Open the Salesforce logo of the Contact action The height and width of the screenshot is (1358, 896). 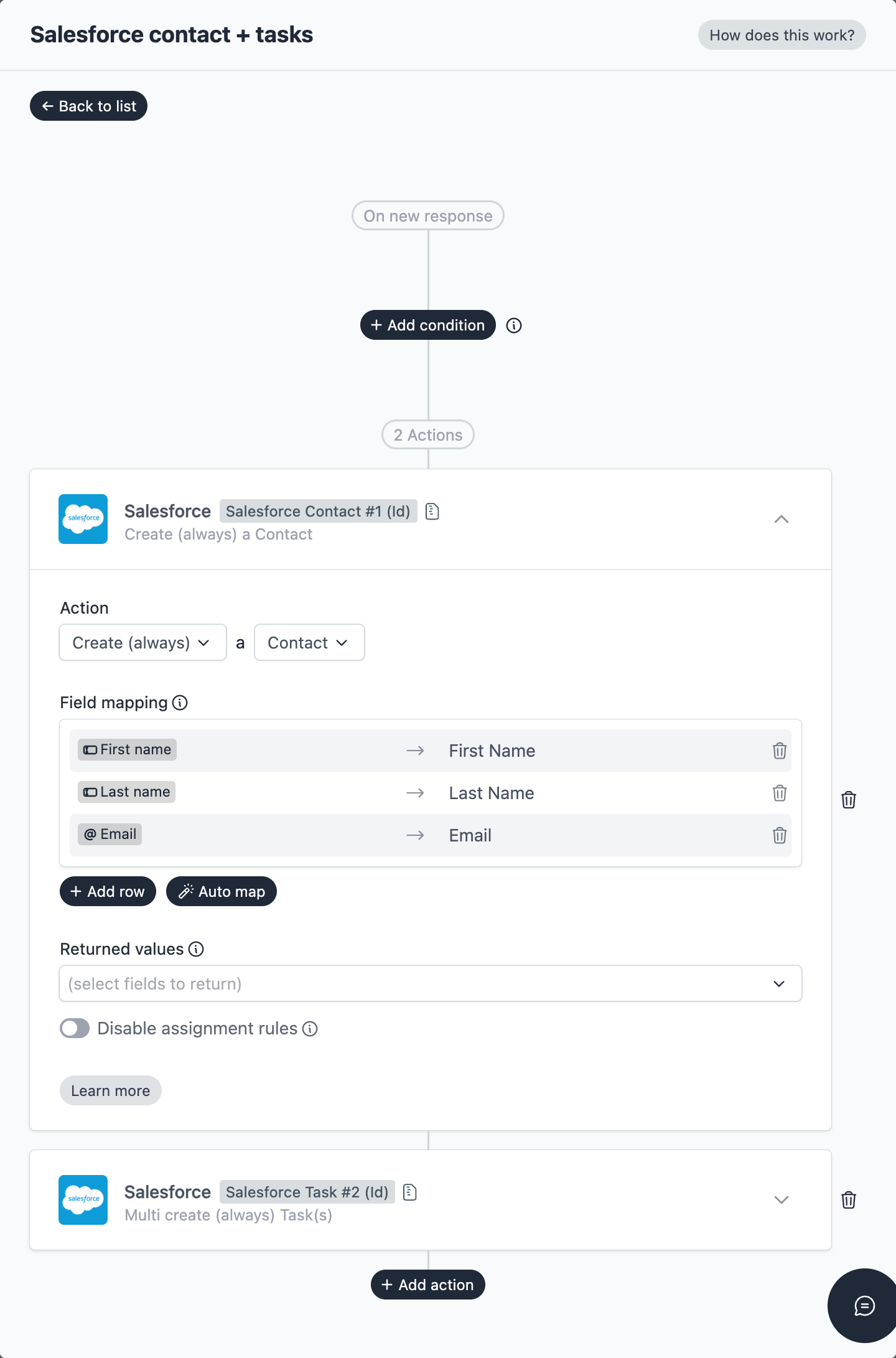(x=83, y=519)
